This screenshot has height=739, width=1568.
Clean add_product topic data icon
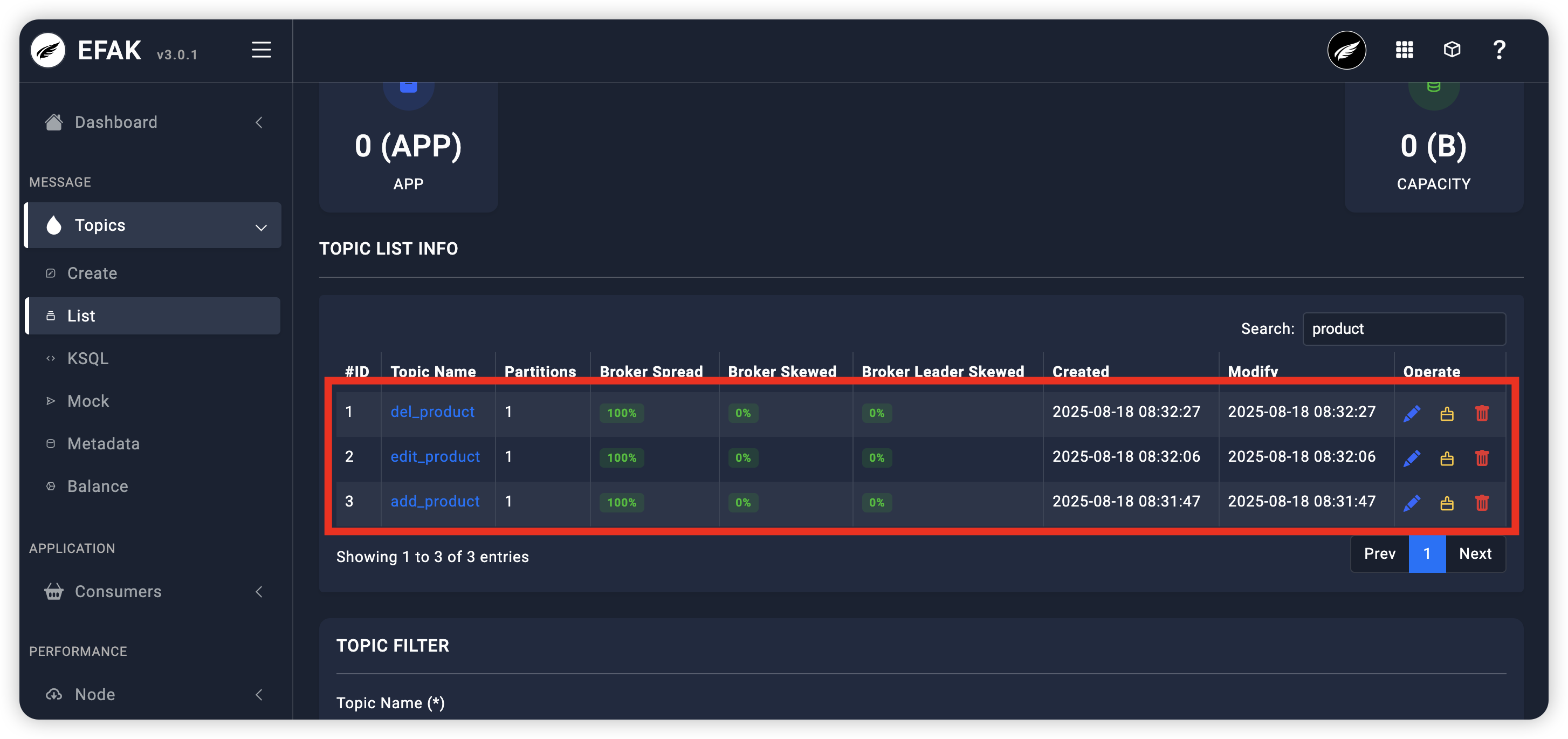tap(1447, 503)
